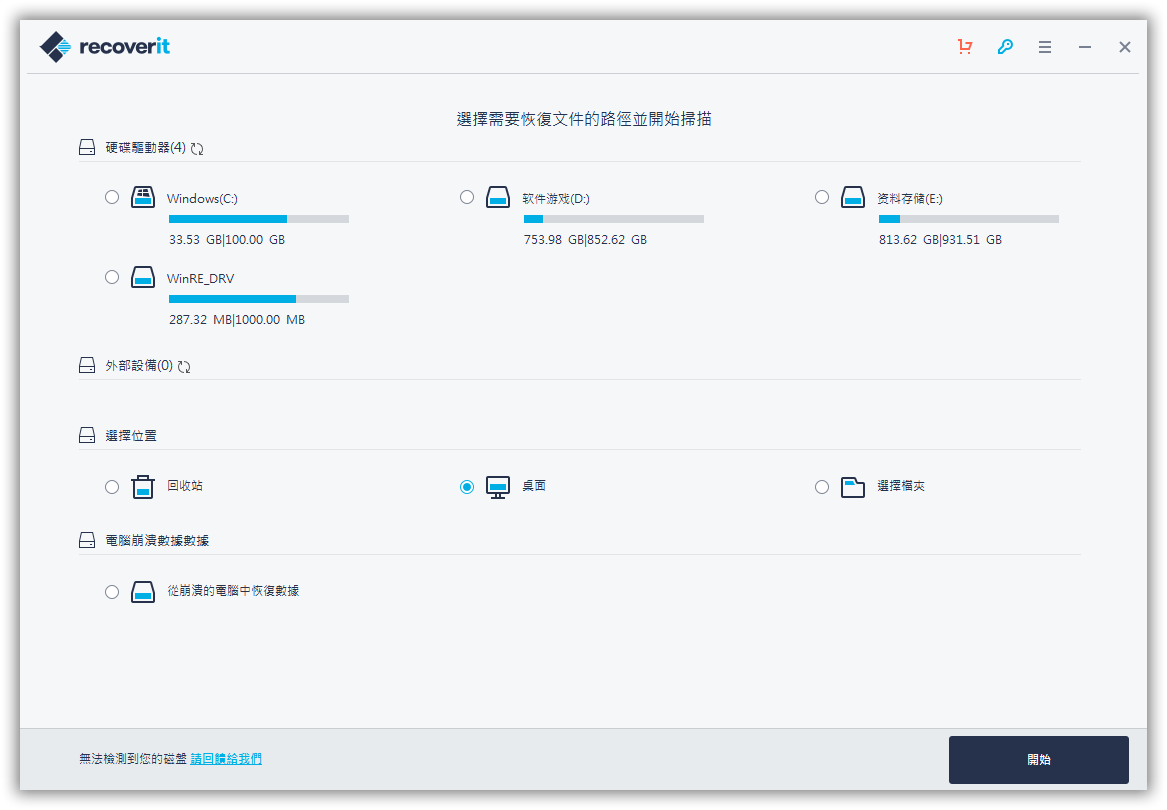Click the recycle bin icon under 選擇位置
Image resolution: width=1167 pixels, height=810 pixels.
click(142, 486)
